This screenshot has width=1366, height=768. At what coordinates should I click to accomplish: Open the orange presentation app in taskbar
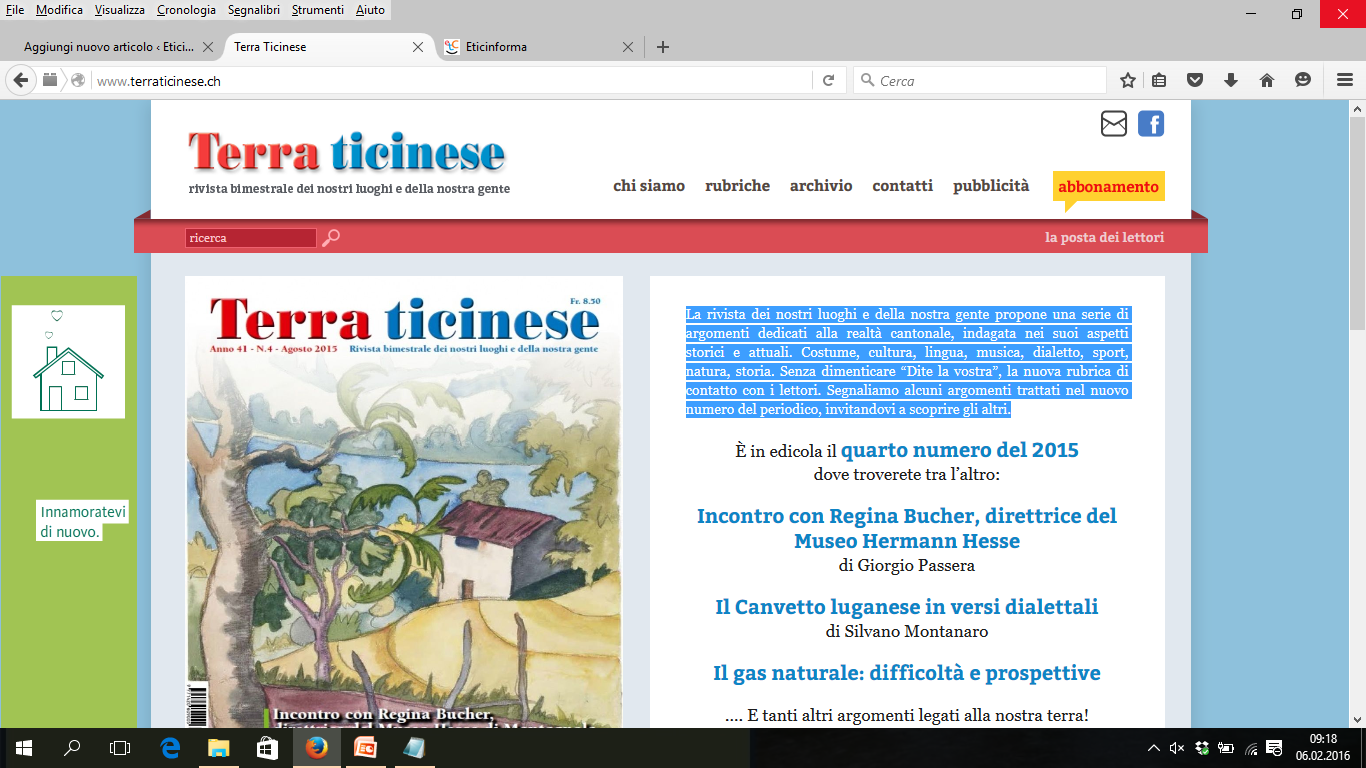tap(365, 748)
